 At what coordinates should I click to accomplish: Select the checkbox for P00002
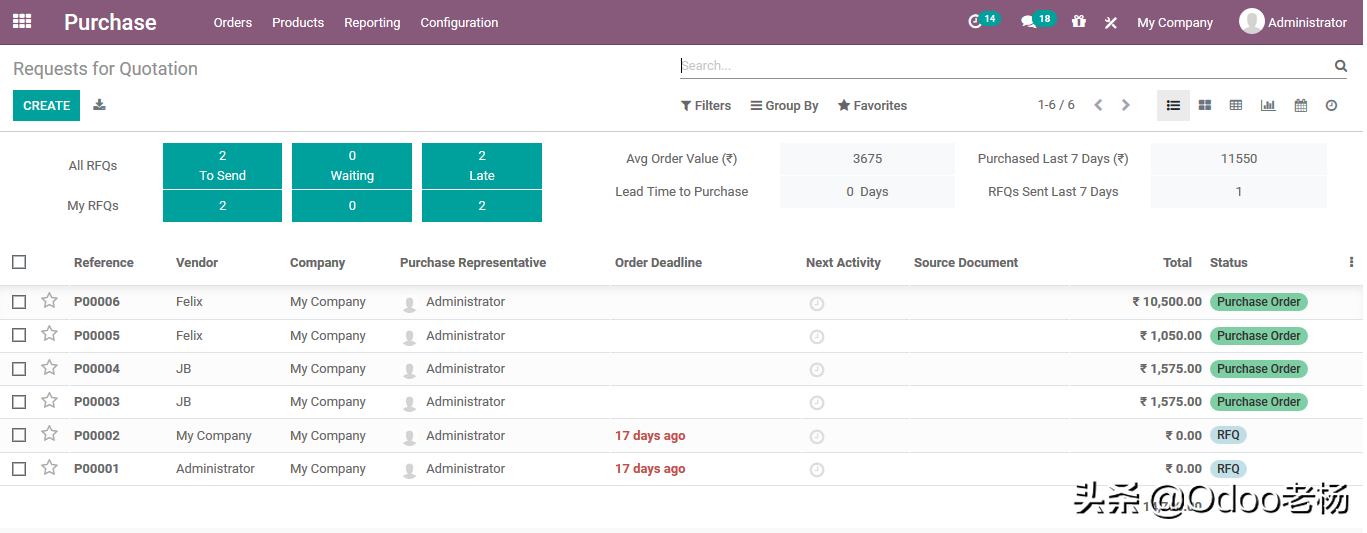click(19, 435)
